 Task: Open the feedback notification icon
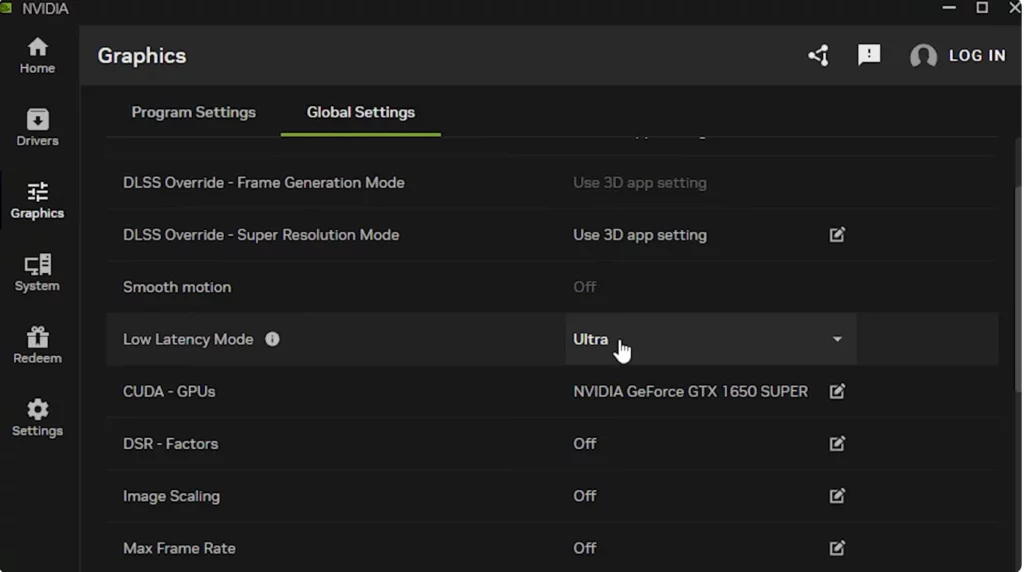(x=869, y=55)
